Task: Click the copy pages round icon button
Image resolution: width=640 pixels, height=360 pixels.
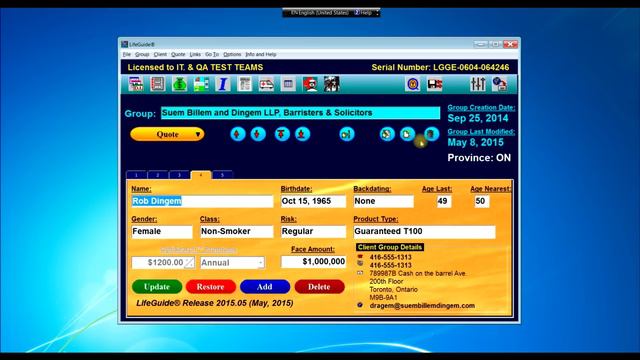Action: [x=407, y=134]
